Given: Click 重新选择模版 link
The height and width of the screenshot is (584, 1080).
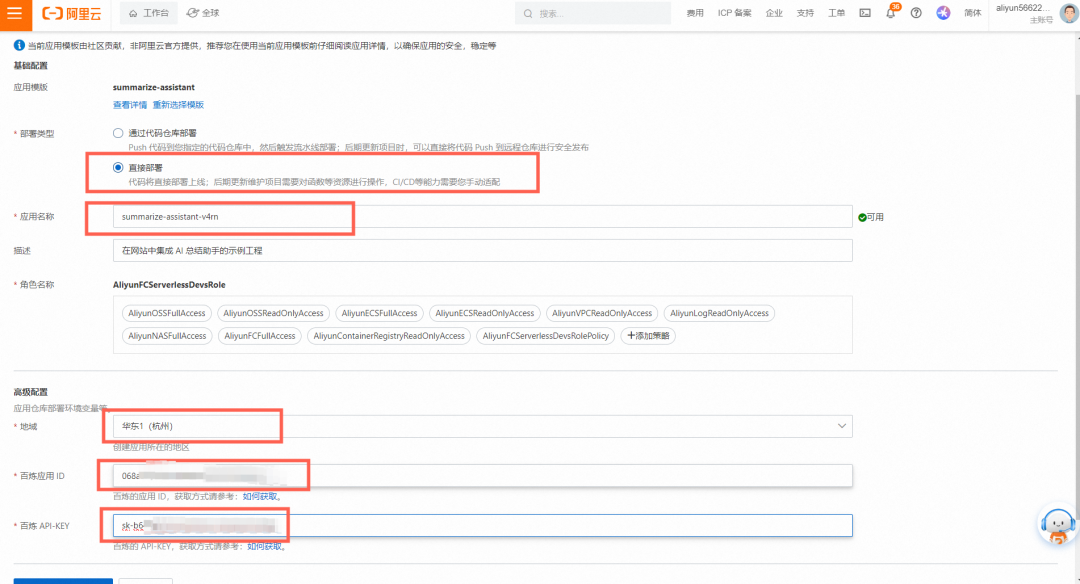Looking at the screenshot, I should (x=178, y=105).
